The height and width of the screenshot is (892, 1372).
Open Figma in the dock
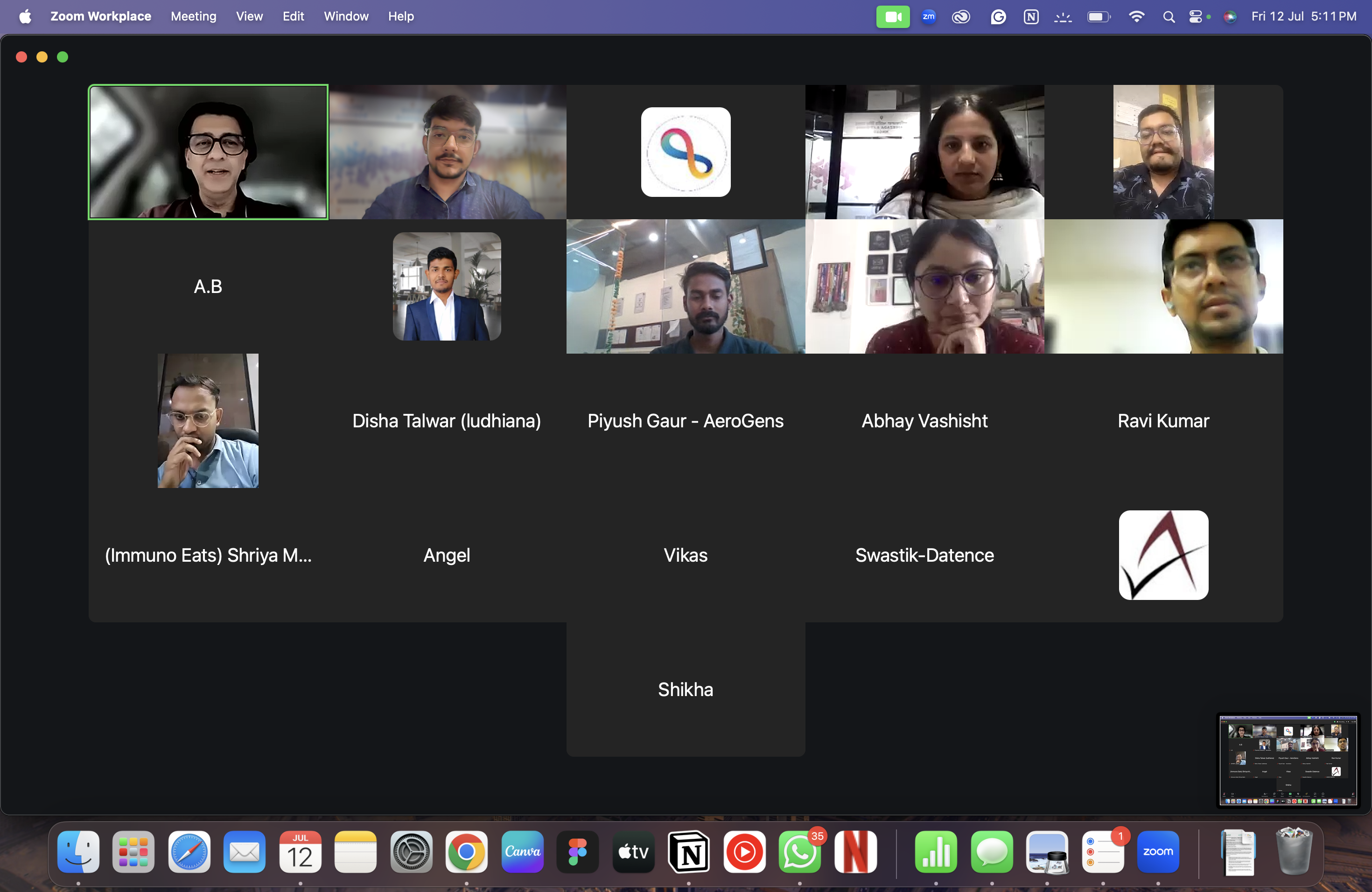click(x=577, y=852)
